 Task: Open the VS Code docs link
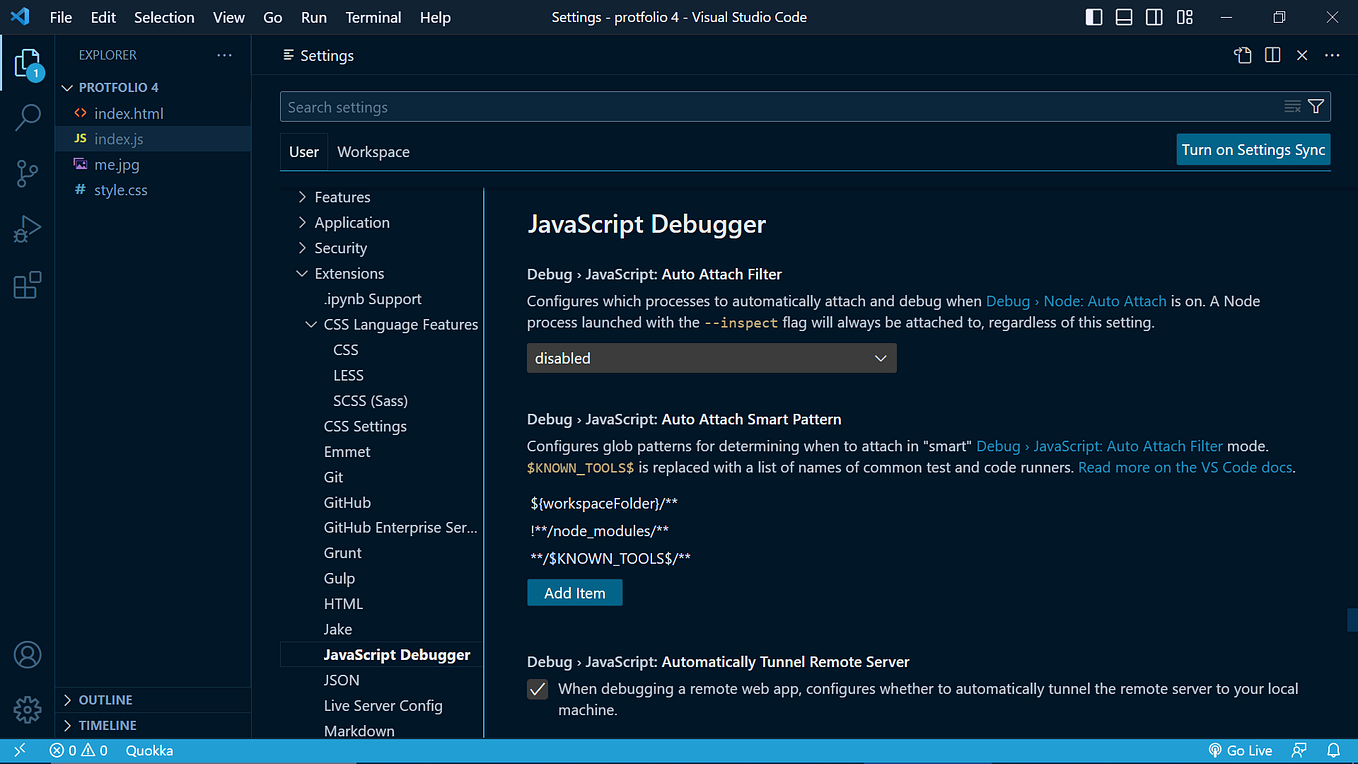(x=1184, y=466)
